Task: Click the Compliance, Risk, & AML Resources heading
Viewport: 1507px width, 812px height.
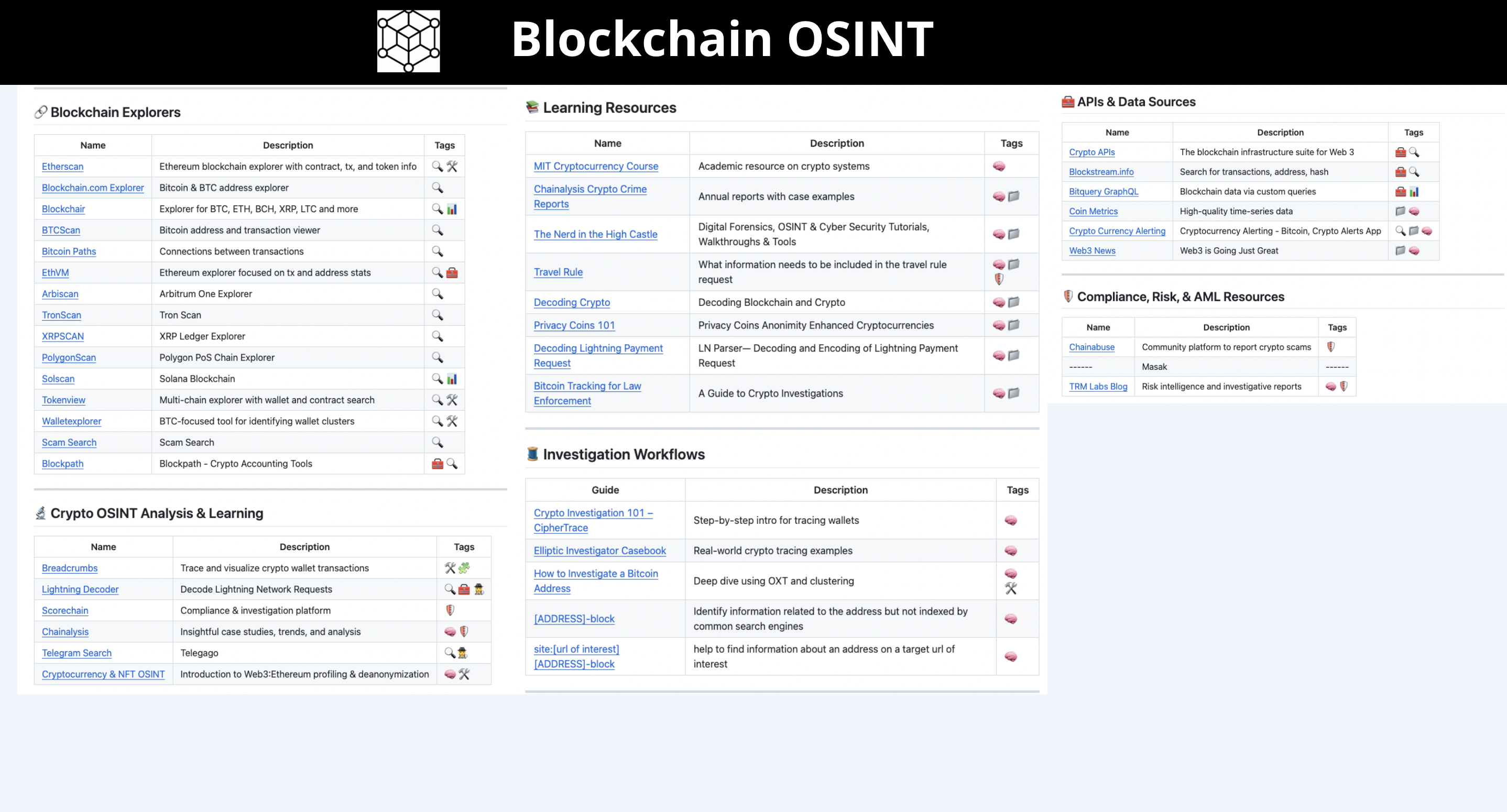Action: pos(1181,297)
